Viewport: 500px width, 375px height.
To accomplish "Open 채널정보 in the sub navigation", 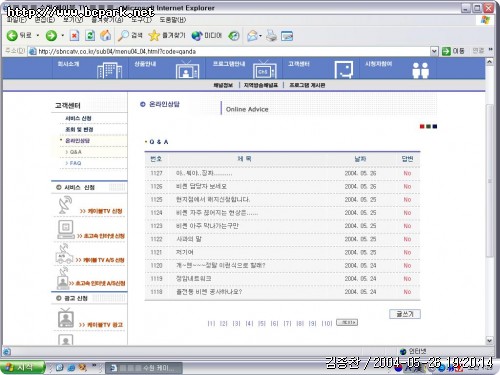I will coord(223,85).
